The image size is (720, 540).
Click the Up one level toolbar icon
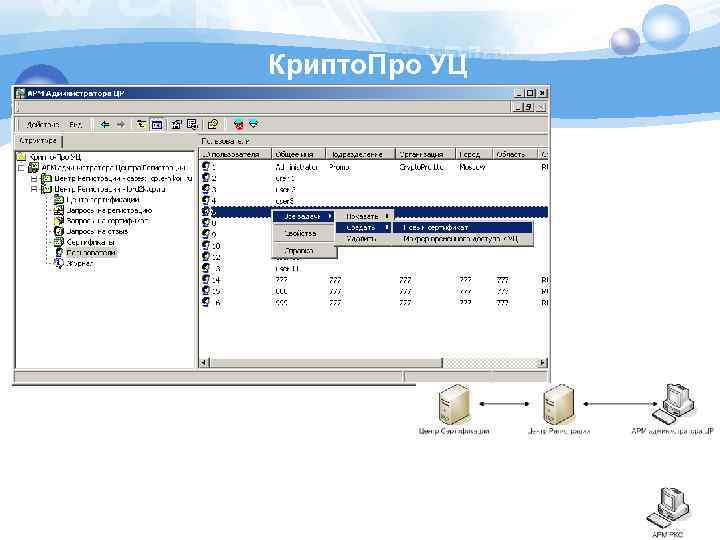(x=141, y=124)
